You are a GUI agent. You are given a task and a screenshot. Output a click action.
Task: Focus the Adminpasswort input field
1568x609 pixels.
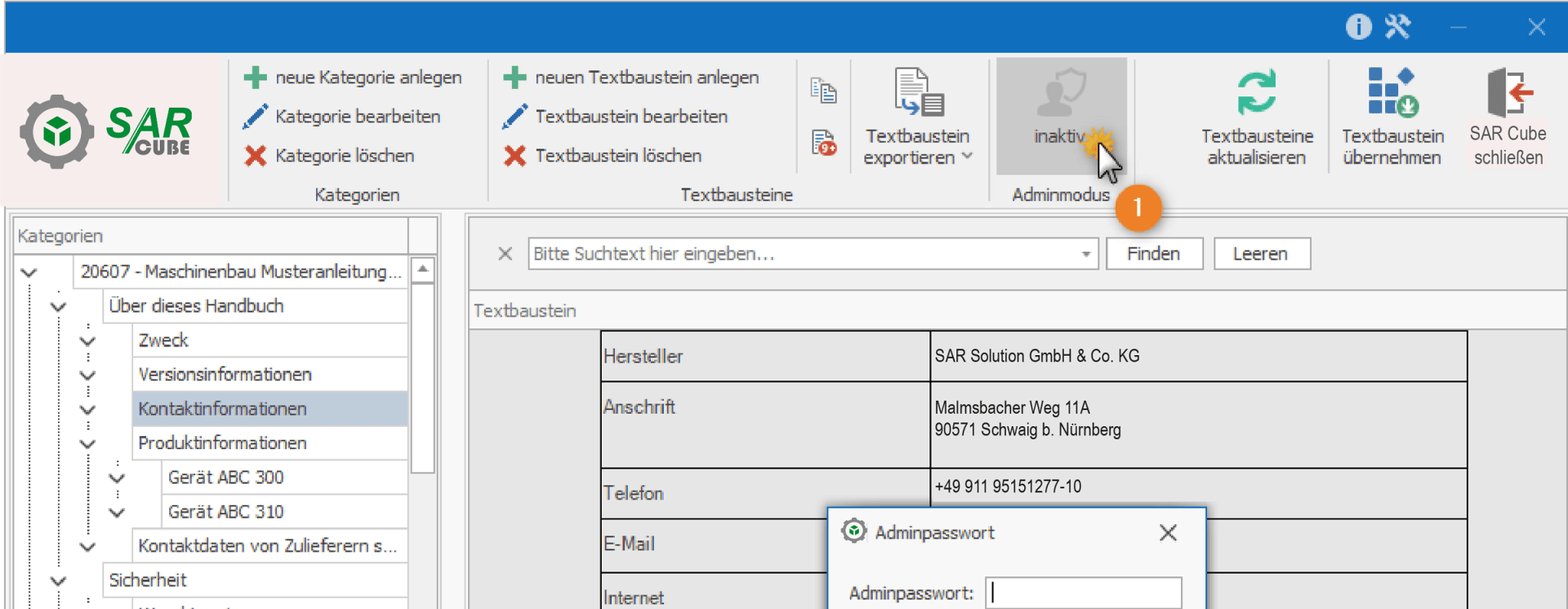point(1083,593)
